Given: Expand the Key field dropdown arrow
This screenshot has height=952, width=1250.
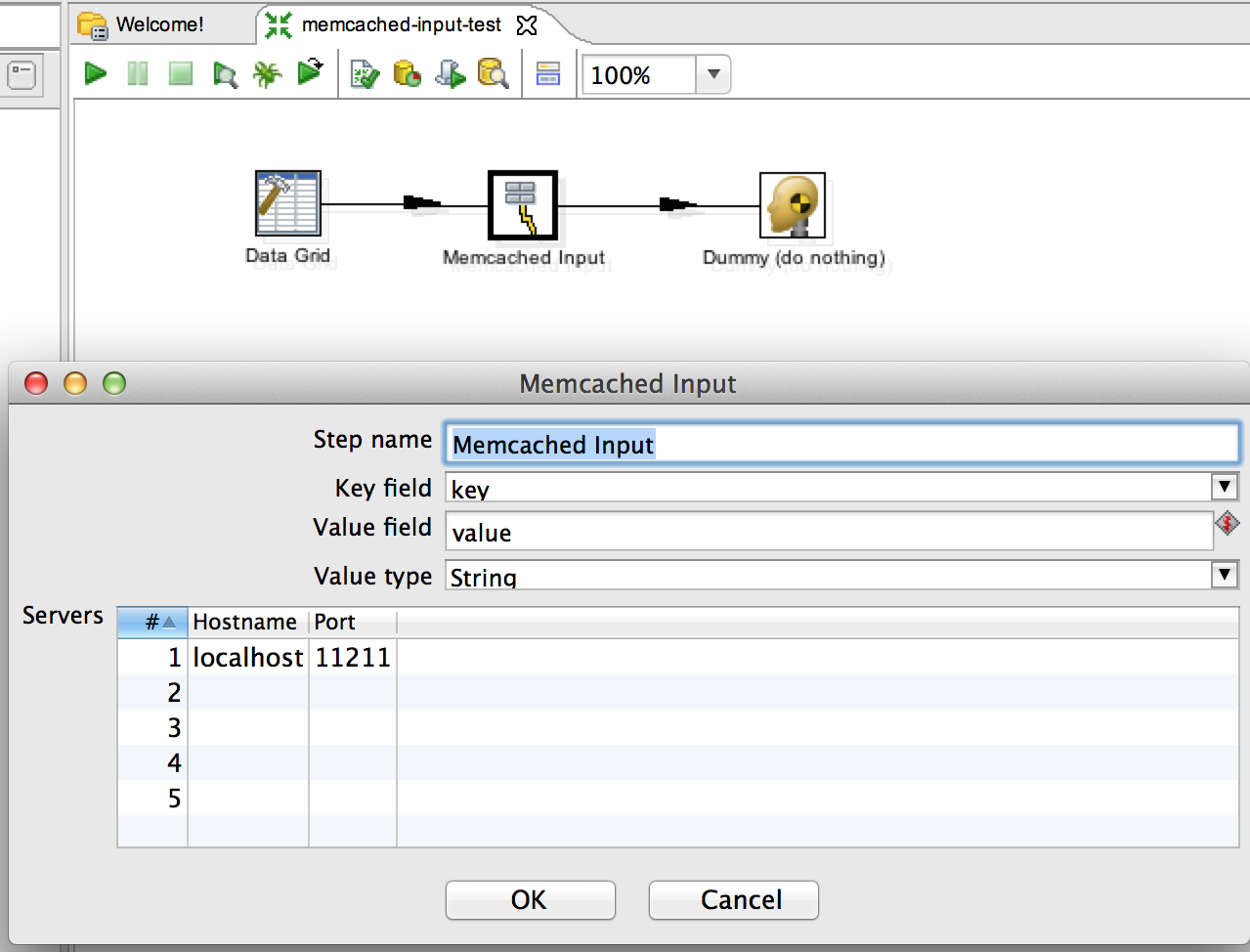Looking at the screenshot, I should tap(1225, 487).
